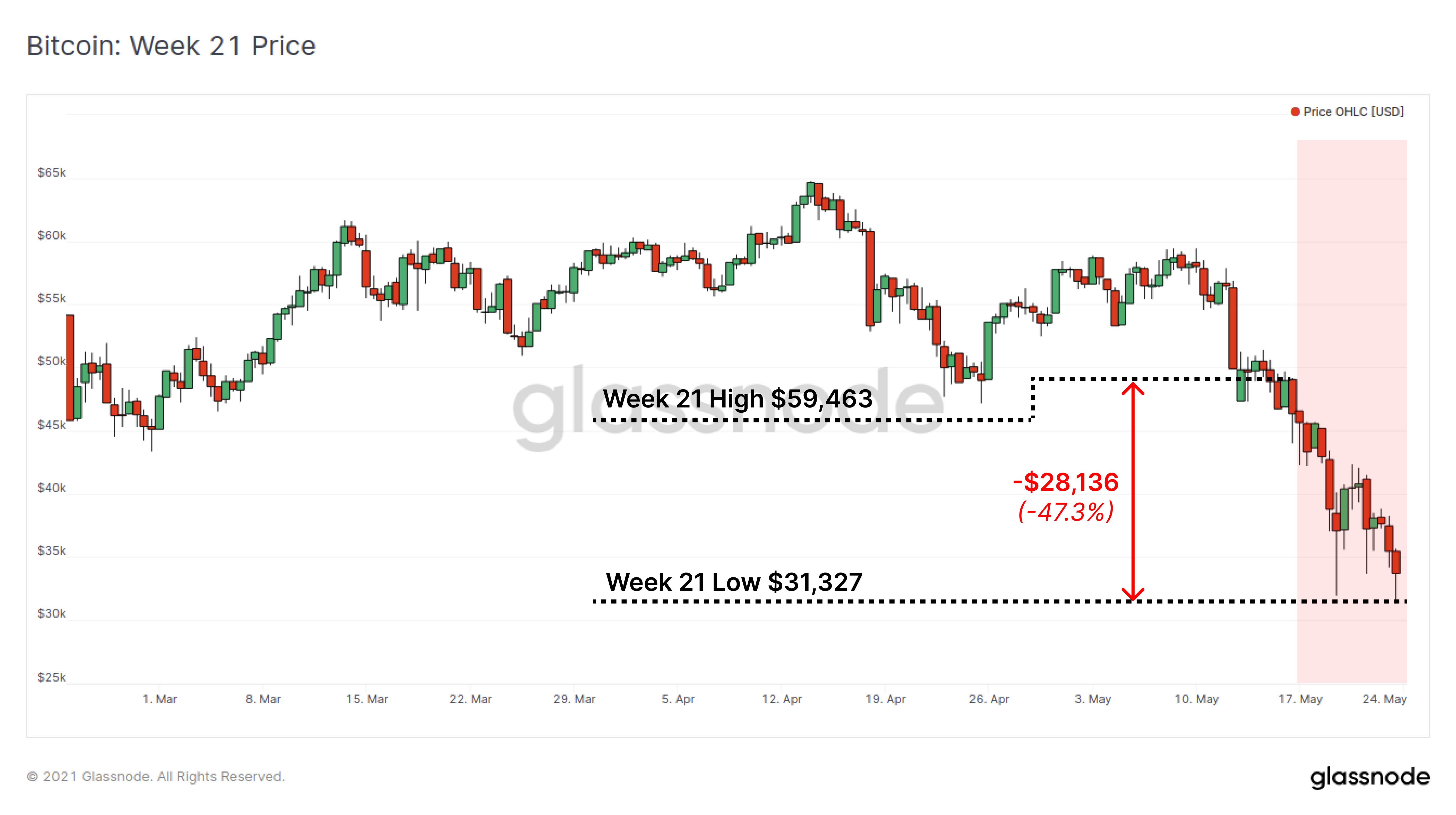Click the 15. Mar date axis label

click(367, 699)
